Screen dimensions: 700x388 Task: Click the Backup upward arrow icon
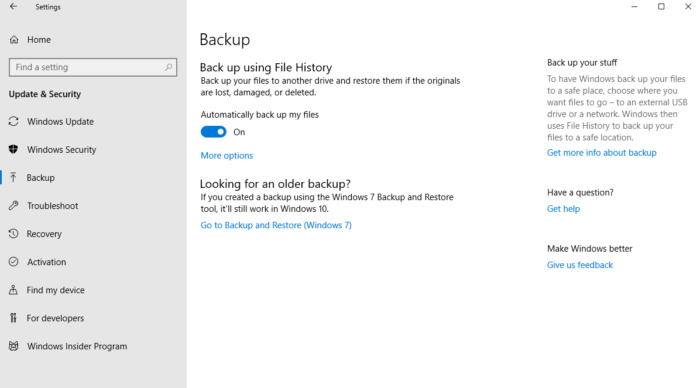(13, 177)
